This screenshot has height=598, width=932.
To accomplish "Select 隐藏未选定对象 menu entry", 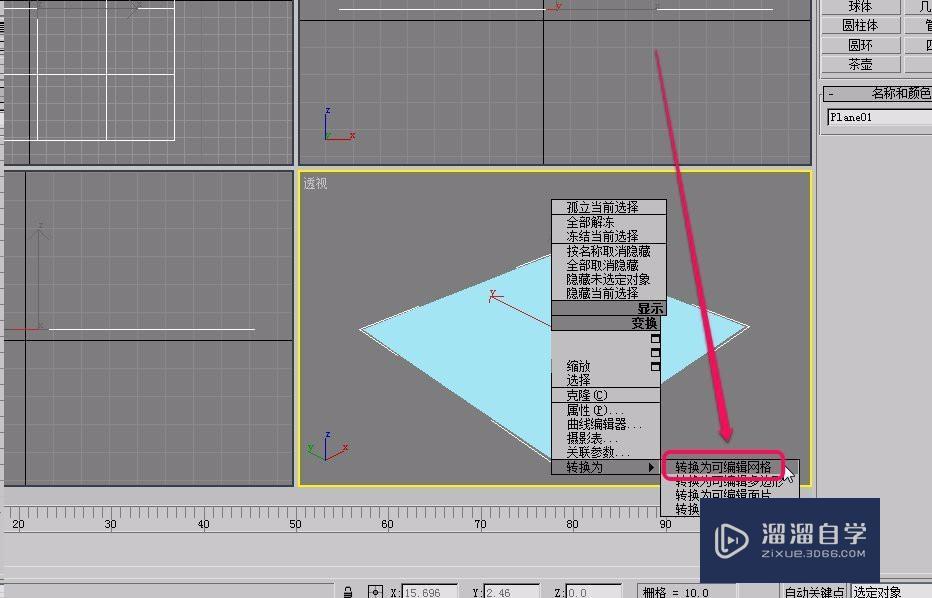I will [609, 279].
